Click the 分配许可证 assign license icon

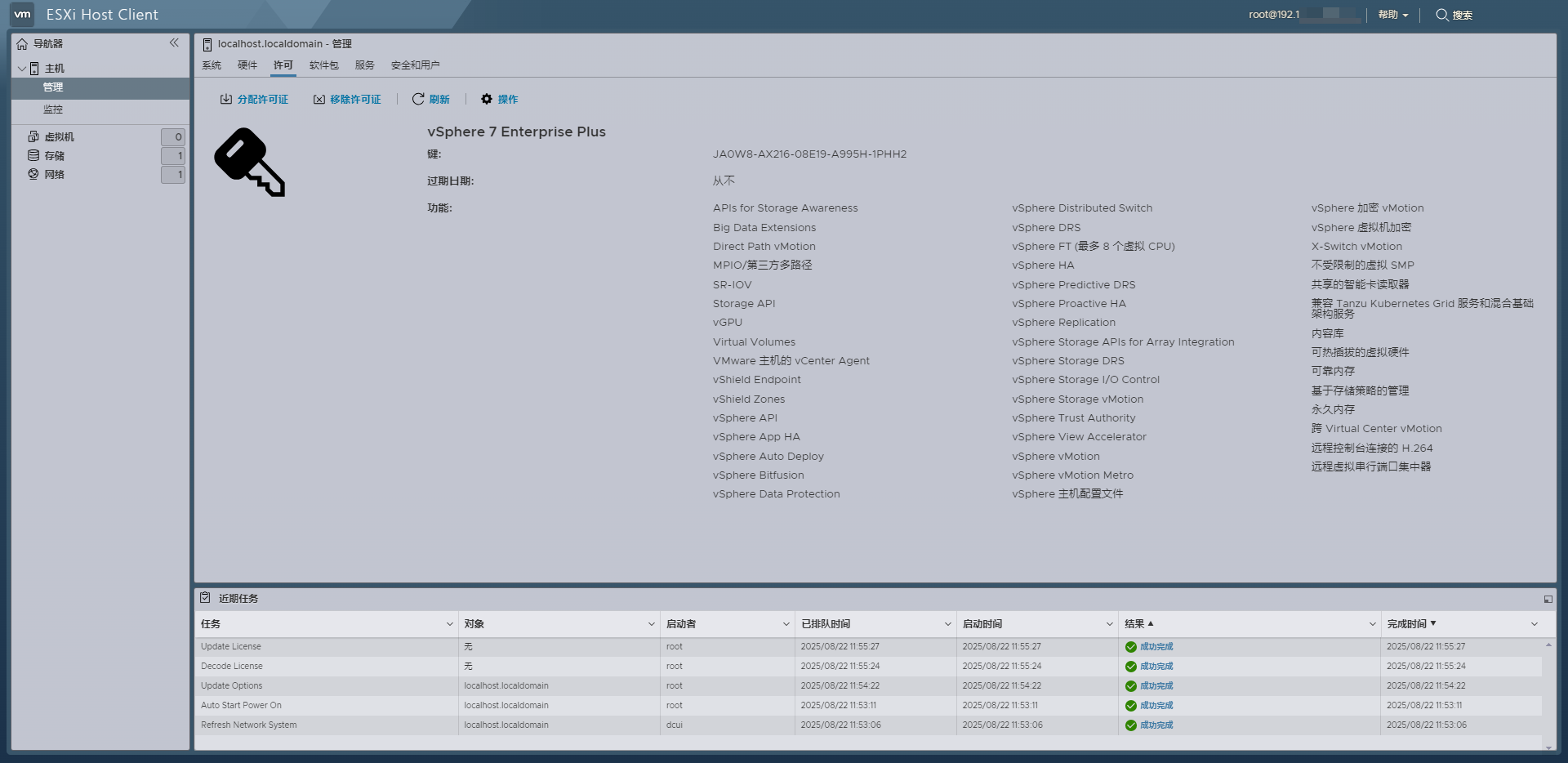226,99
